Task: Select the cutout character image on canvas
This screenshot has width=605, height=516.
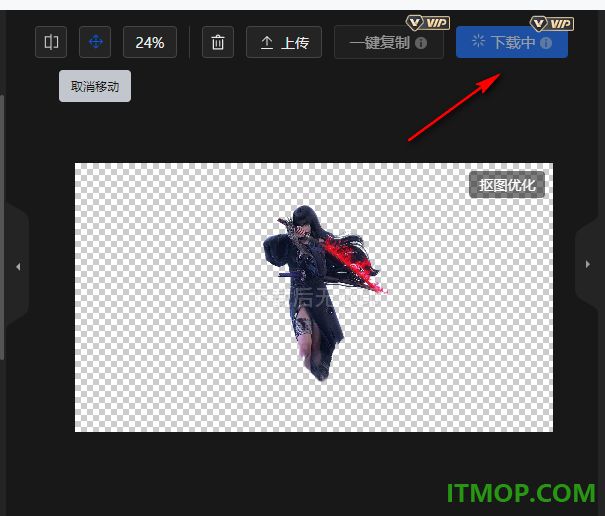Action: point(323,293)
